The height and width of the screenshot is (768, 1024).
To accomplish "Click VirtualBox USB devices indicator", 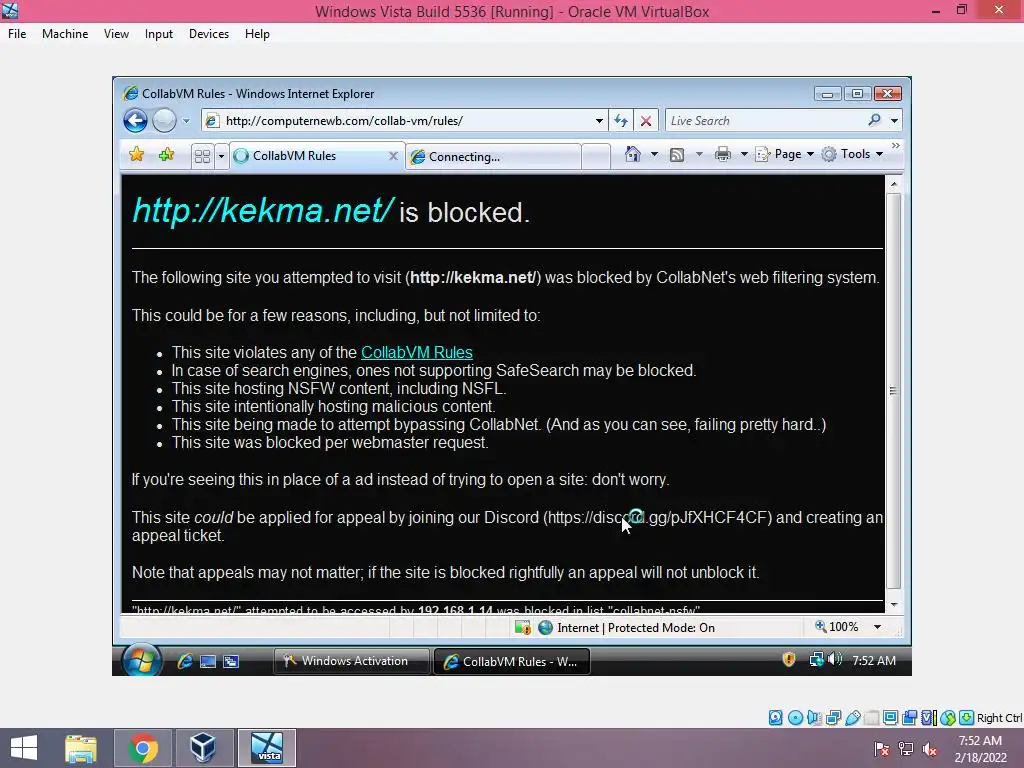I will pos(852,718).
